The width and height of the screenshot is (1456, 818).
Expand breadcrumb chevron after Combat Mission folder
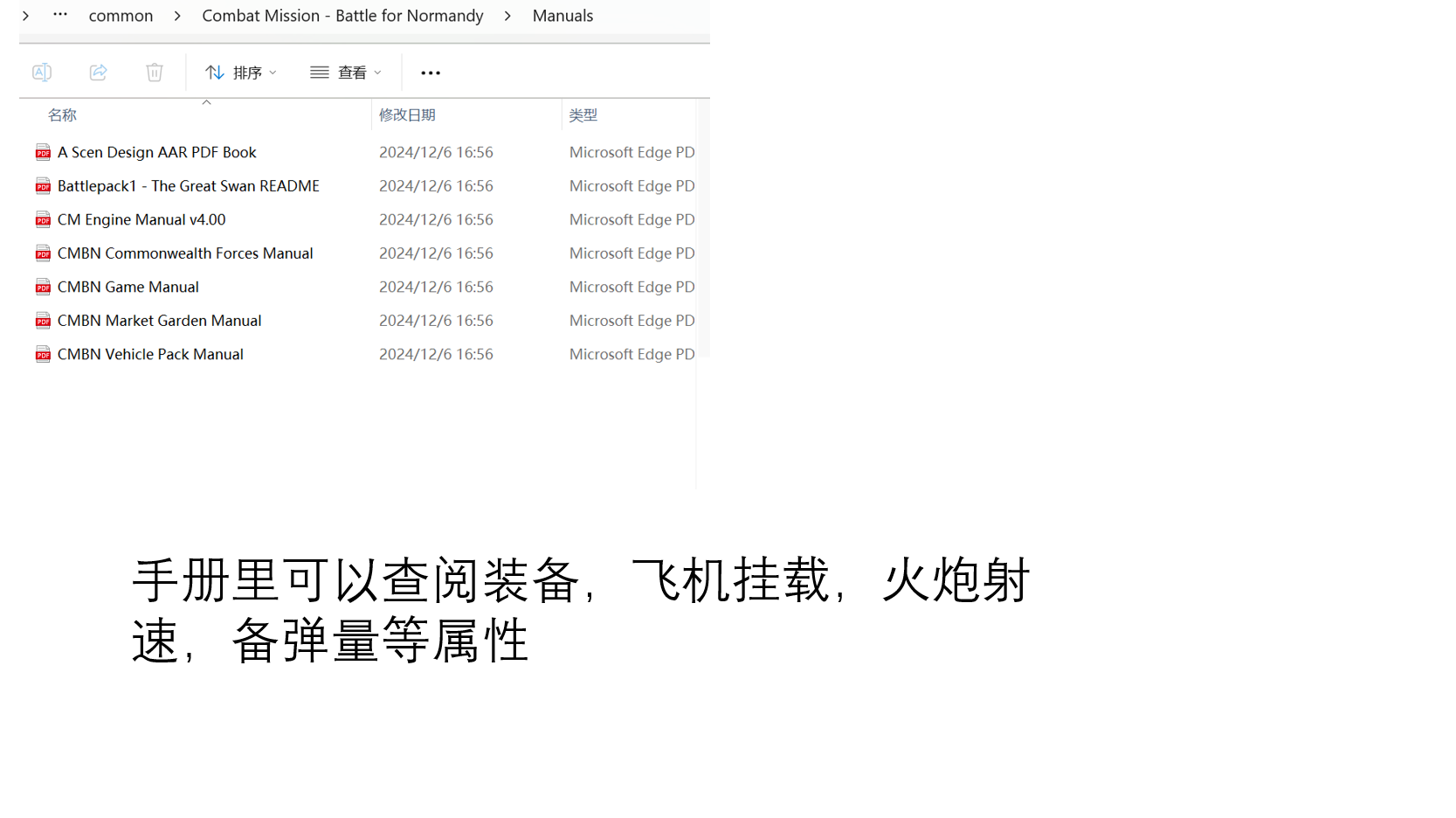[x=507, y=16]
